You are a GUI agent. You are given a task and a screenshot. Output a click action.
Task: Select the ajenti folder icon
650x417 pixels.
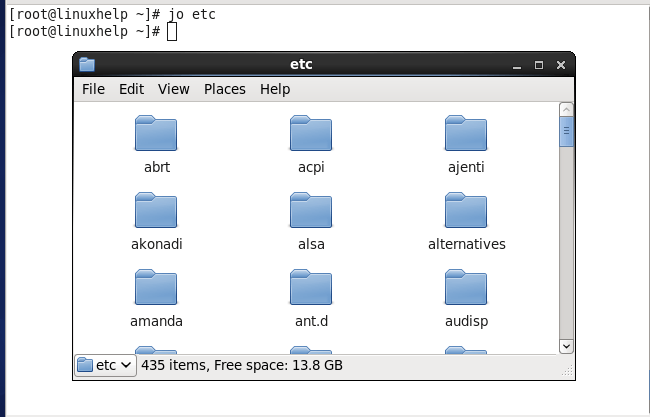click(x=466, y=133)
